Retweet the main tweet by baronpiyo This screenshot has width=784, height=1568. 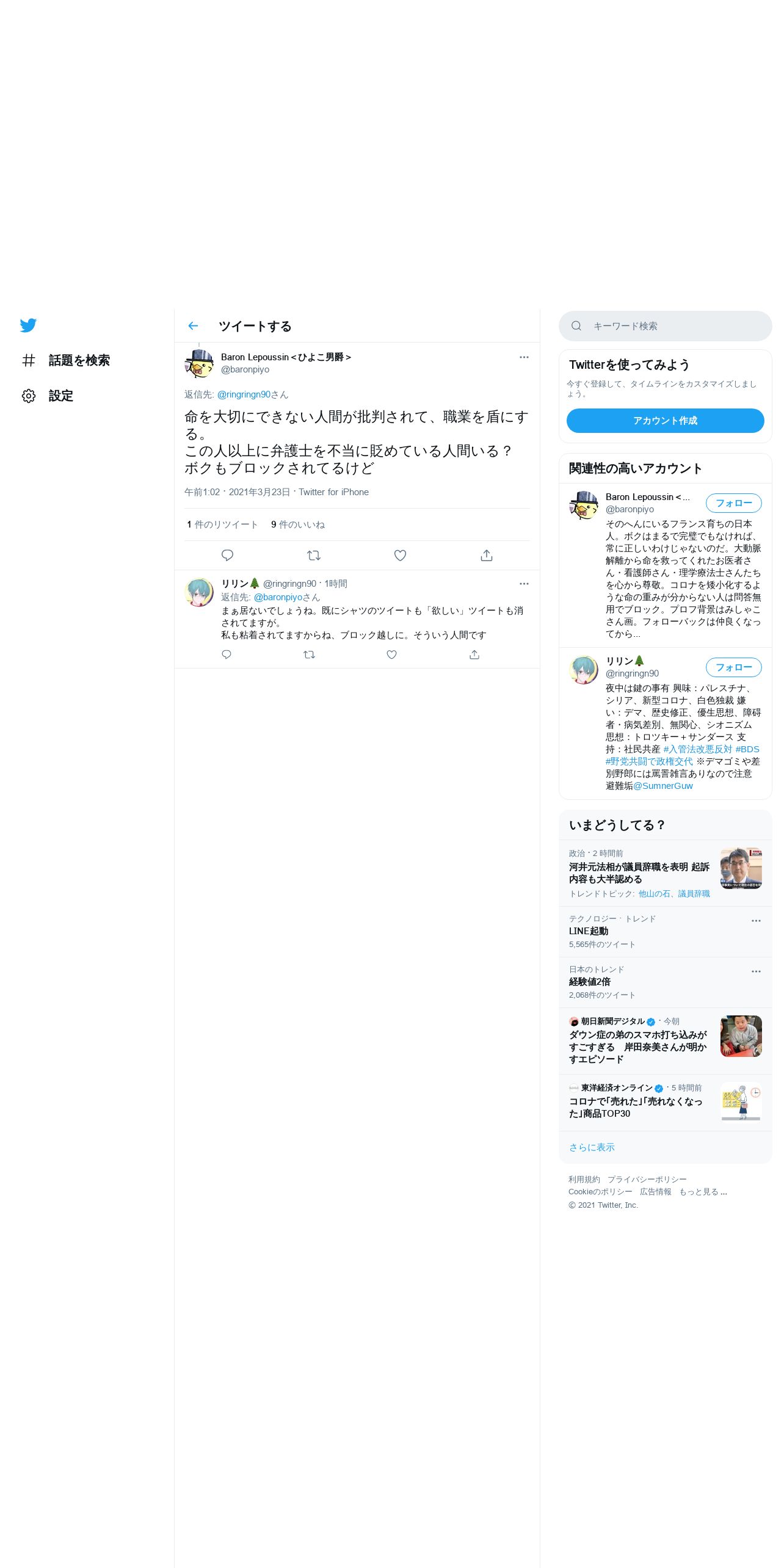coord(314,555)
